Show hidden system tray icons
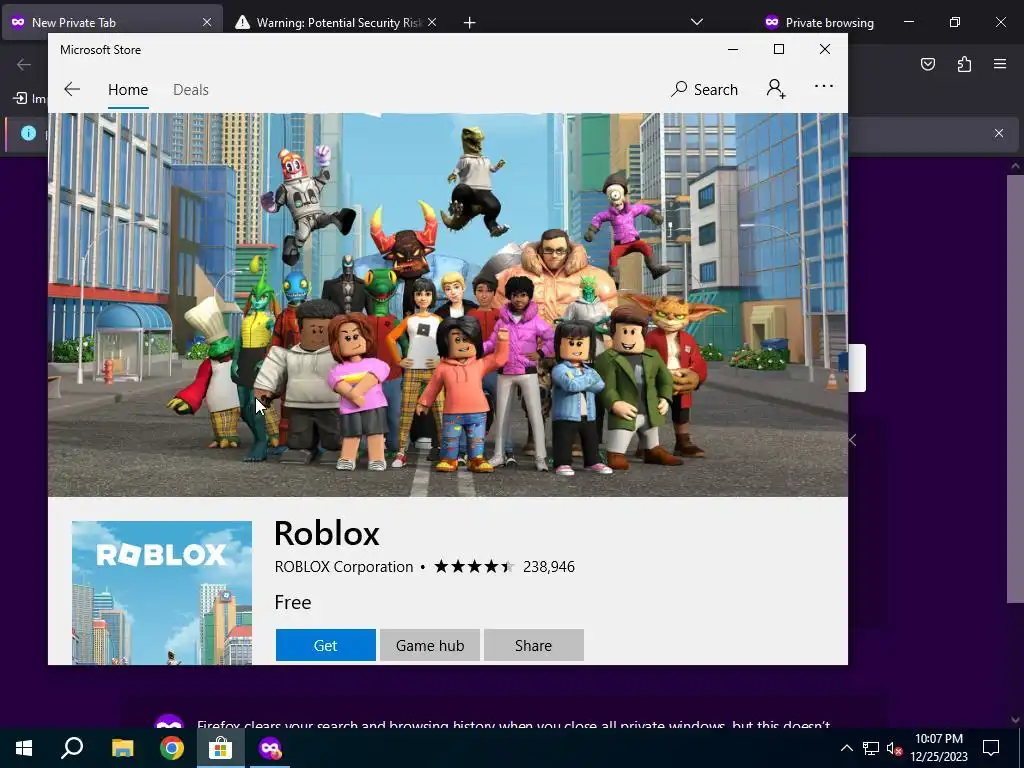1024x768 pixels. (x=846, y=748)
